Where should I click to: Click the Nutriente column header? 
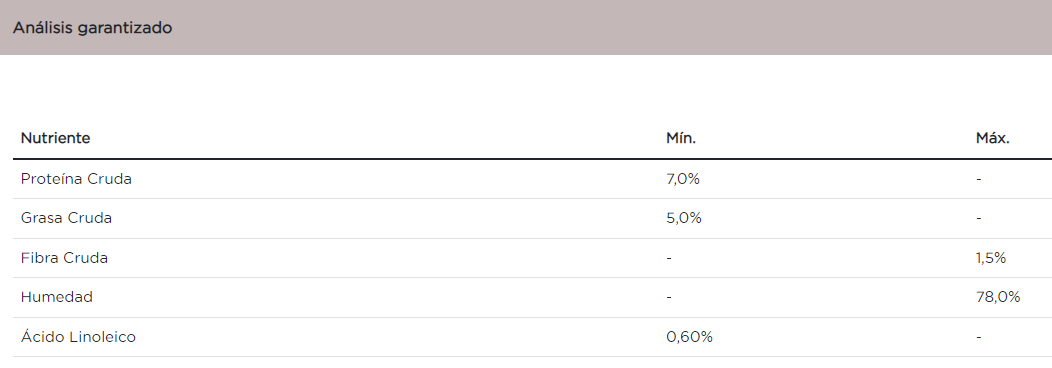[x=56, y=139]
